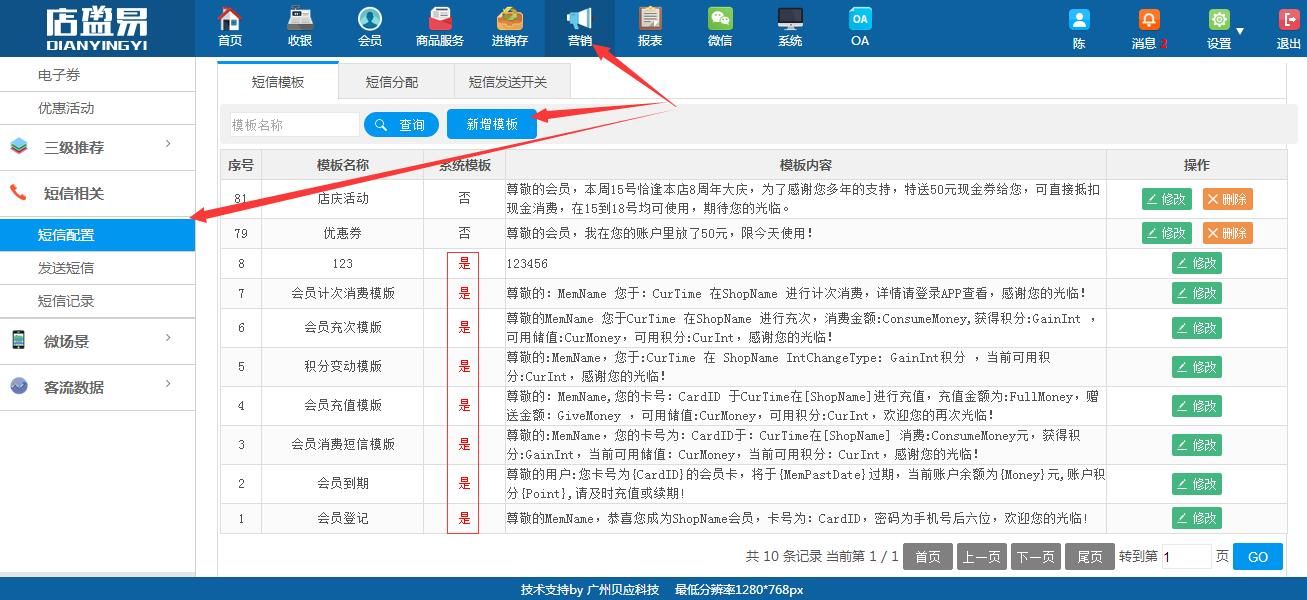Viewport: 1307px width, 600px height.
Task: Click 修改 for 积分变动模版
Action: tap(1197, 367)
